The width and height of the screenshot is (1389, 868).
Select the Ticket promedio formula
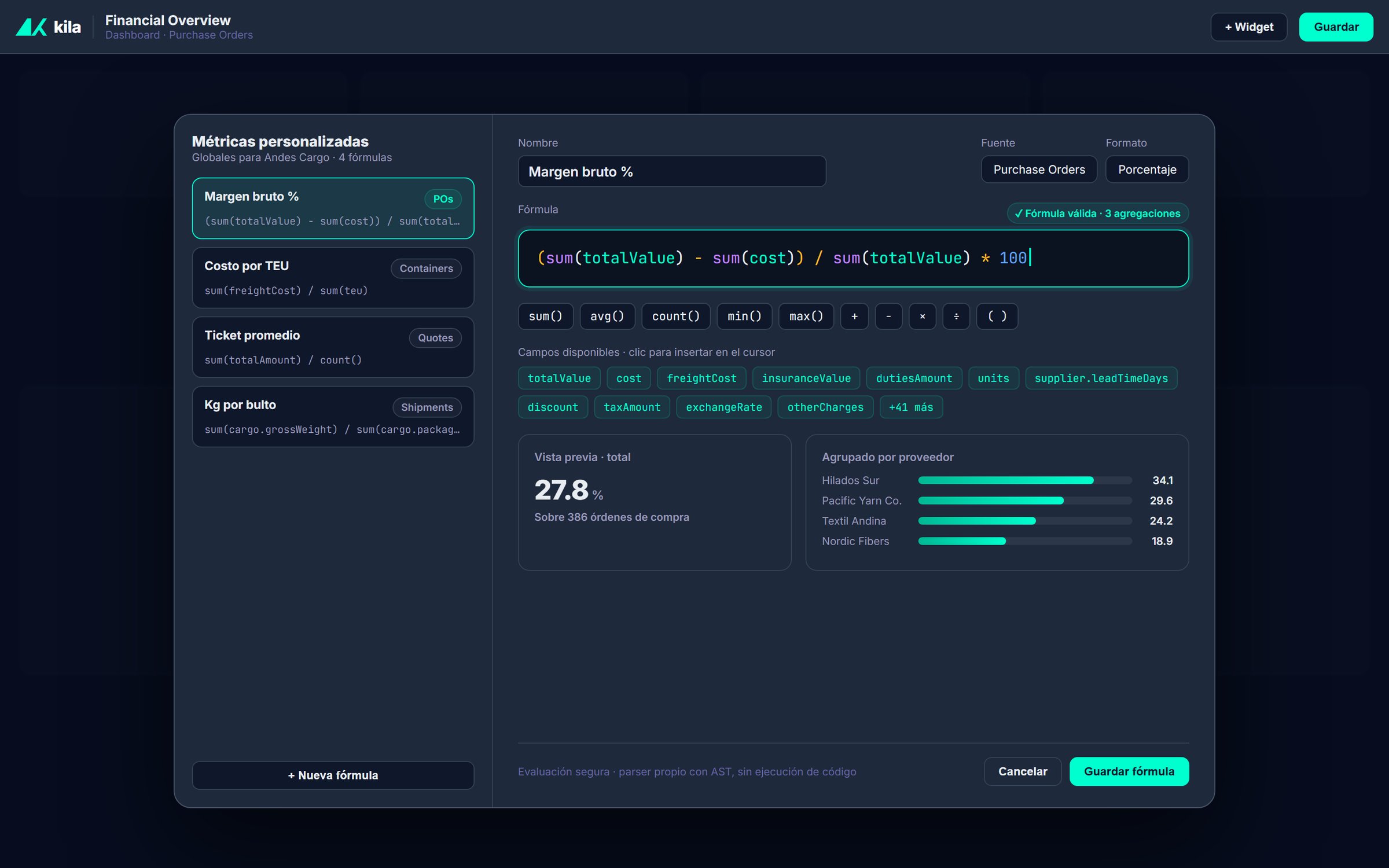333,347
